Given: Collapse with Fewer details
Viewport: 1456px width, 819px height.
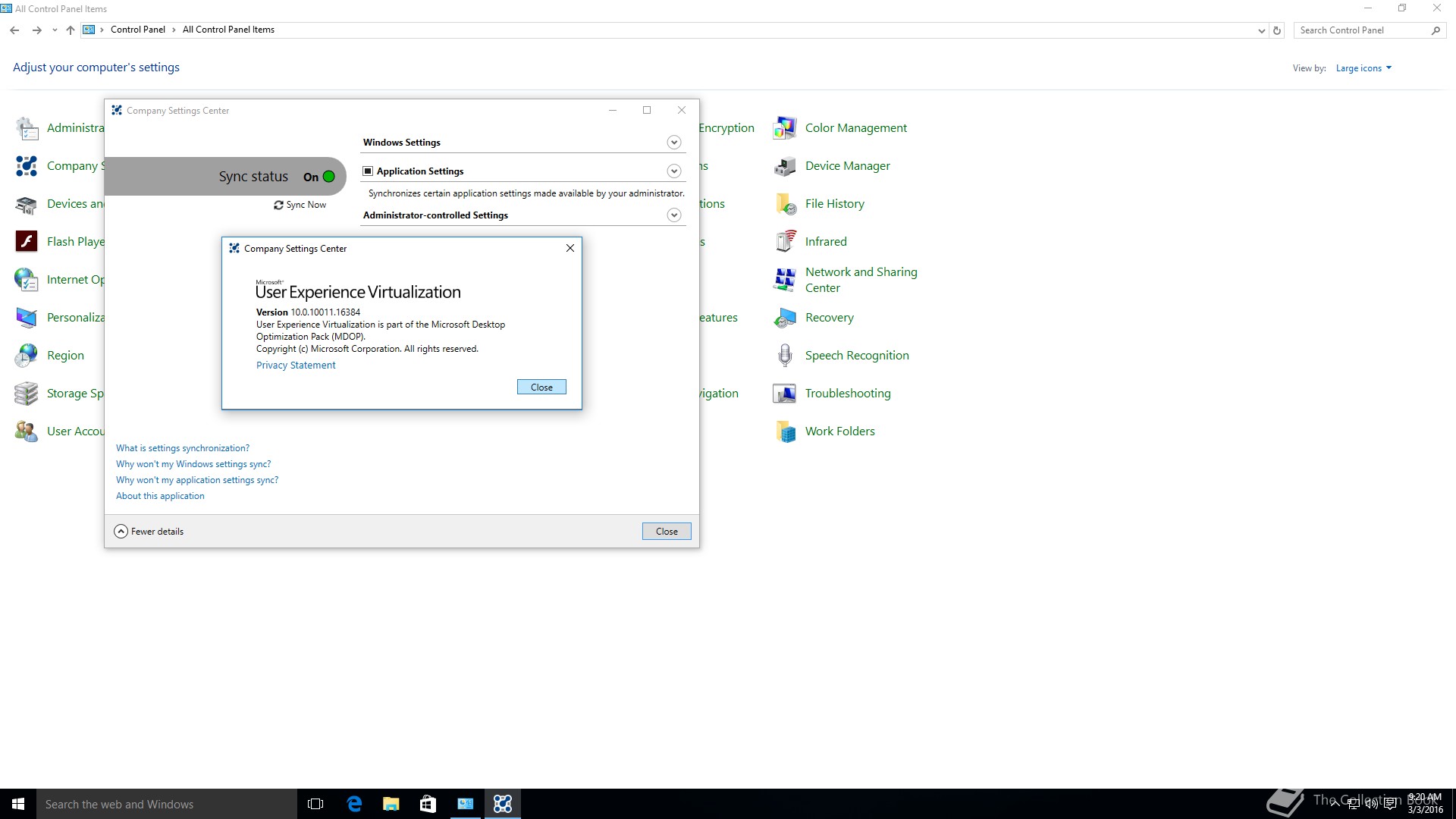Looking at the screenshot, I should [149, 532].
